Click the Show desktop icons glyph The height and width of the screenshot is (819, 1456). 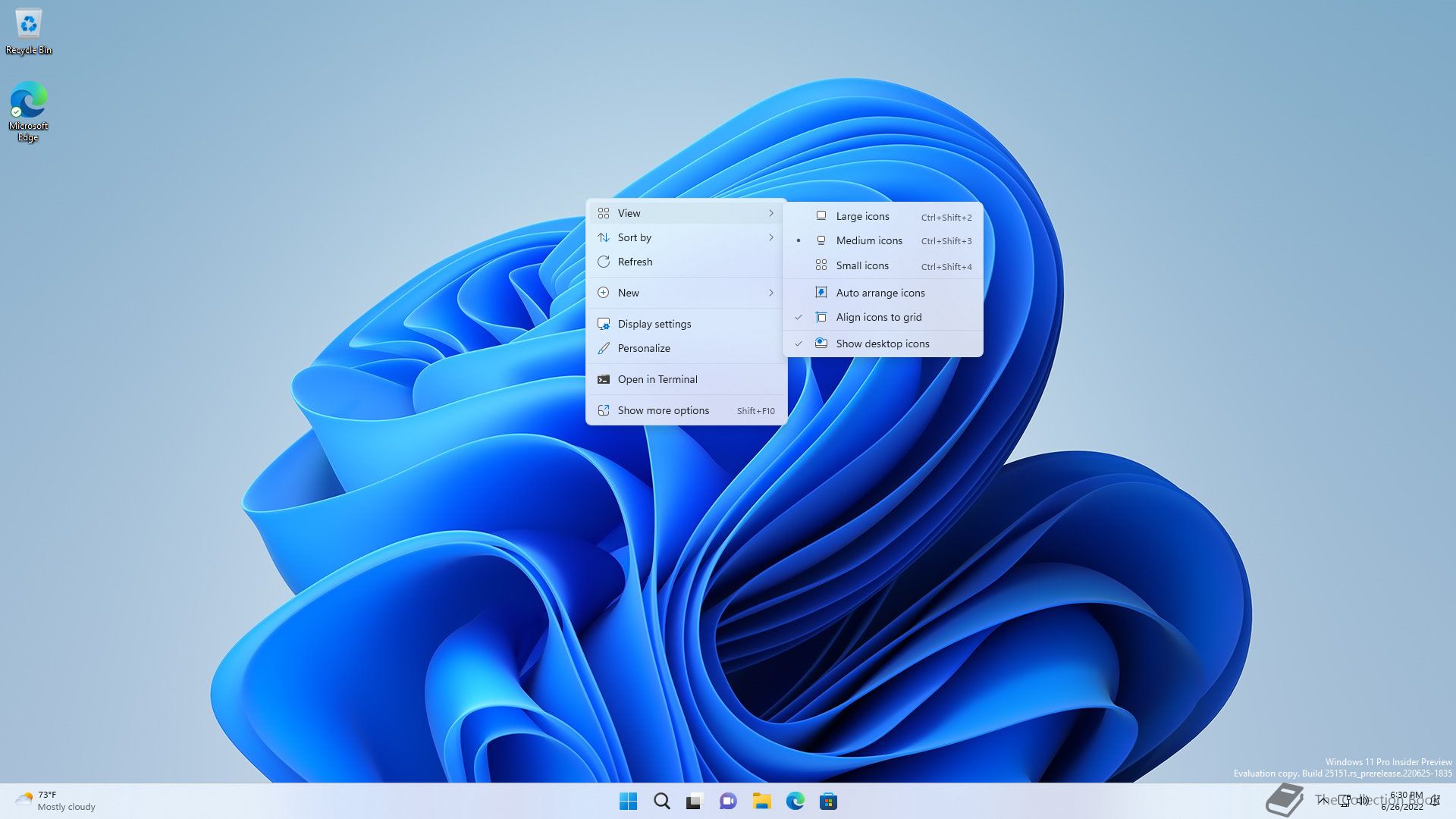821,344
